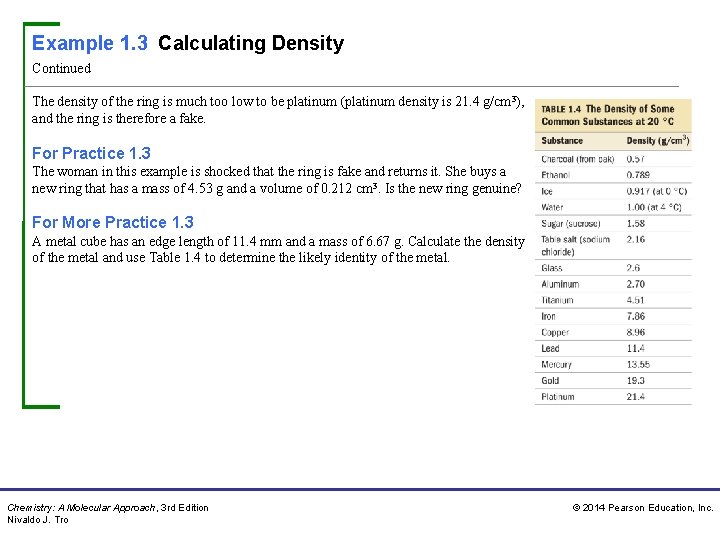Click the density value '4.51'
Screen dimensions: 720x540
pyautogui.click(x=636, y=300)
